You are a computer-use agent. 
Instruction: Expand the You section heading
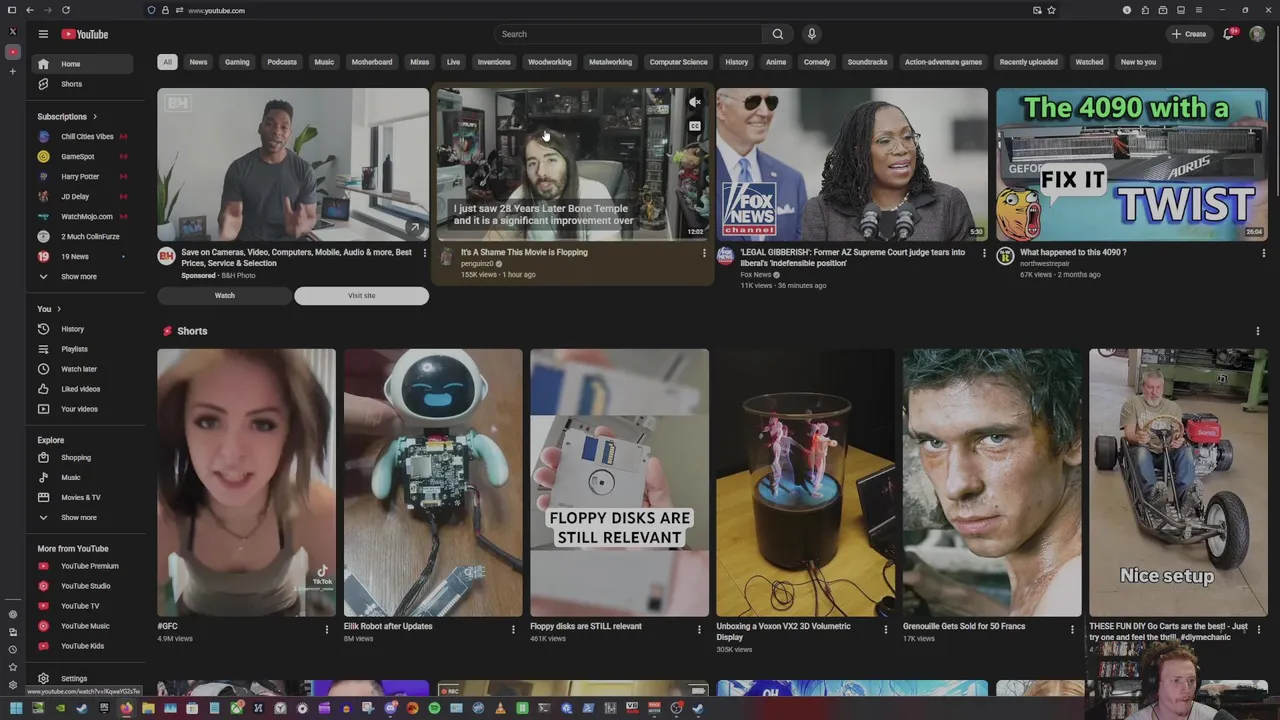(50, 309)
